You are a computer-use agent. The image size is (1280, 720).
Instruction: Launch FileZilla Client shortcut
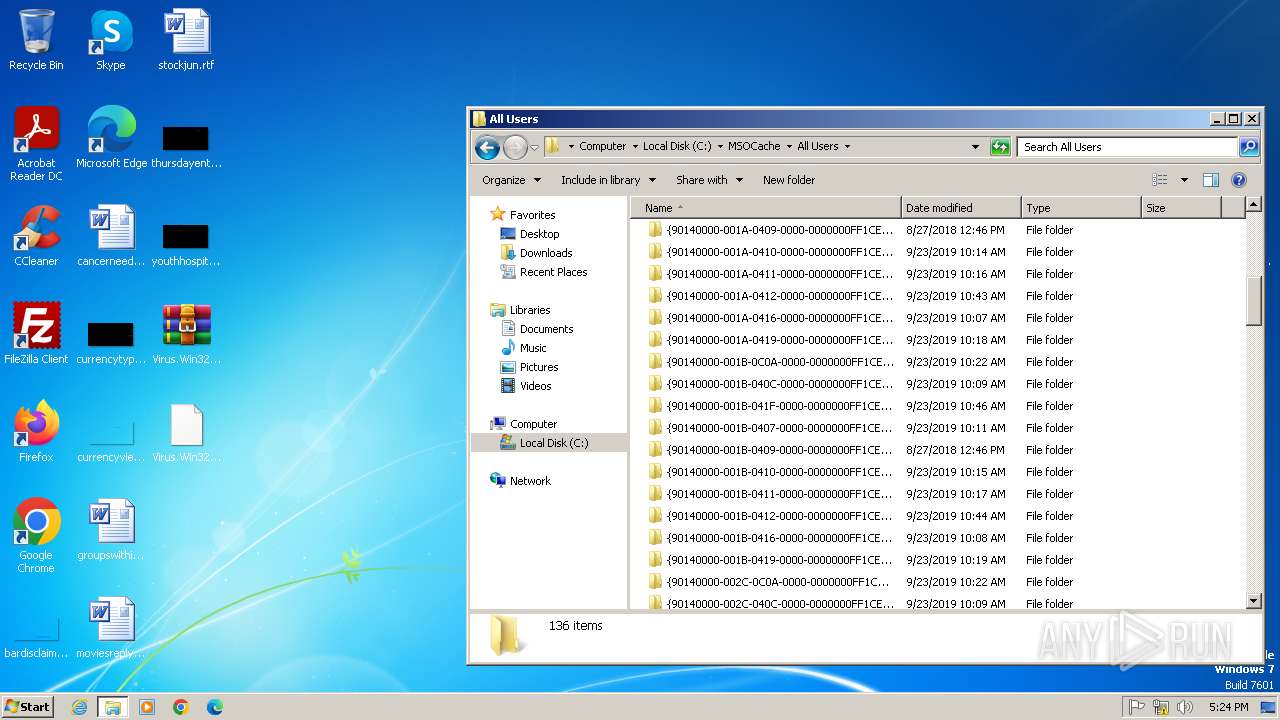36,334
